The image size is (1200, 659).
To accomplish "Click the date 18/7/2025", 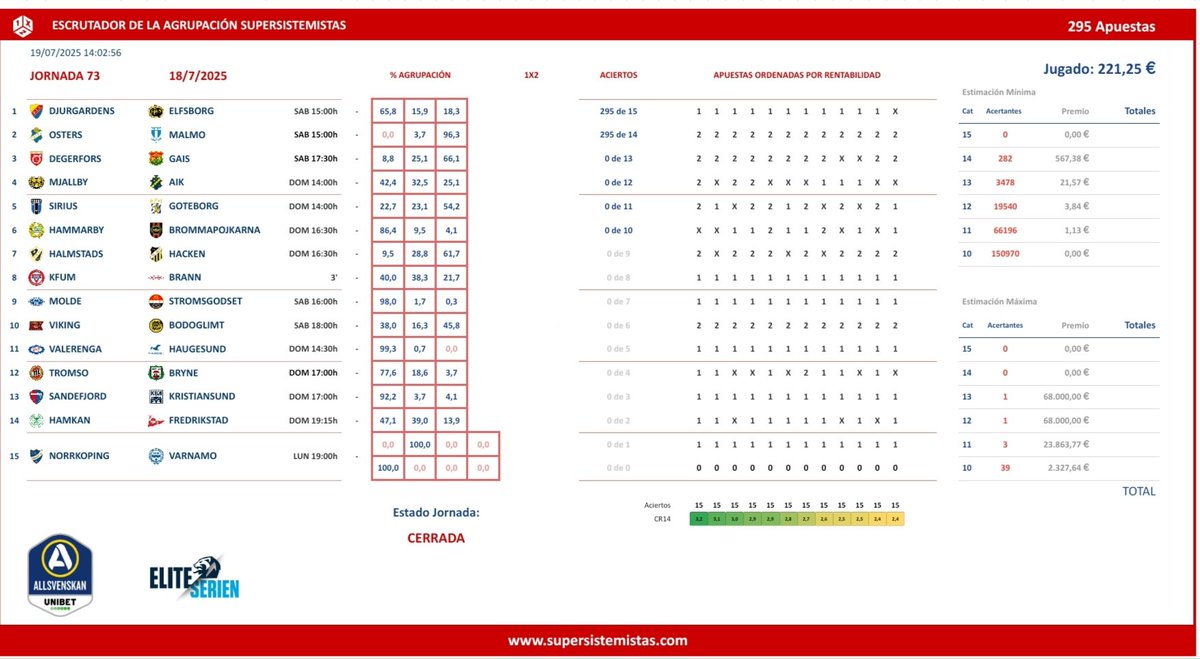I will pos(199,75).
